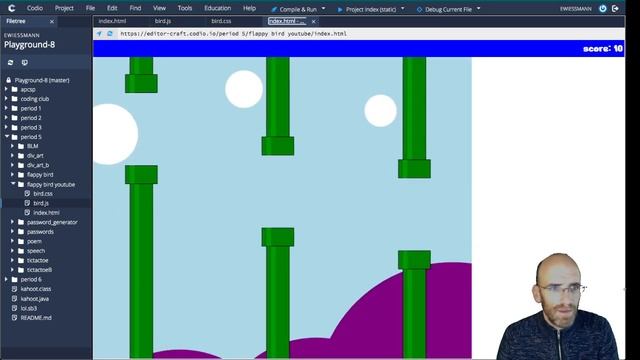640x360 pixels.
Task: Click the power icon in the top bar
Action: [x=603, y=9]
